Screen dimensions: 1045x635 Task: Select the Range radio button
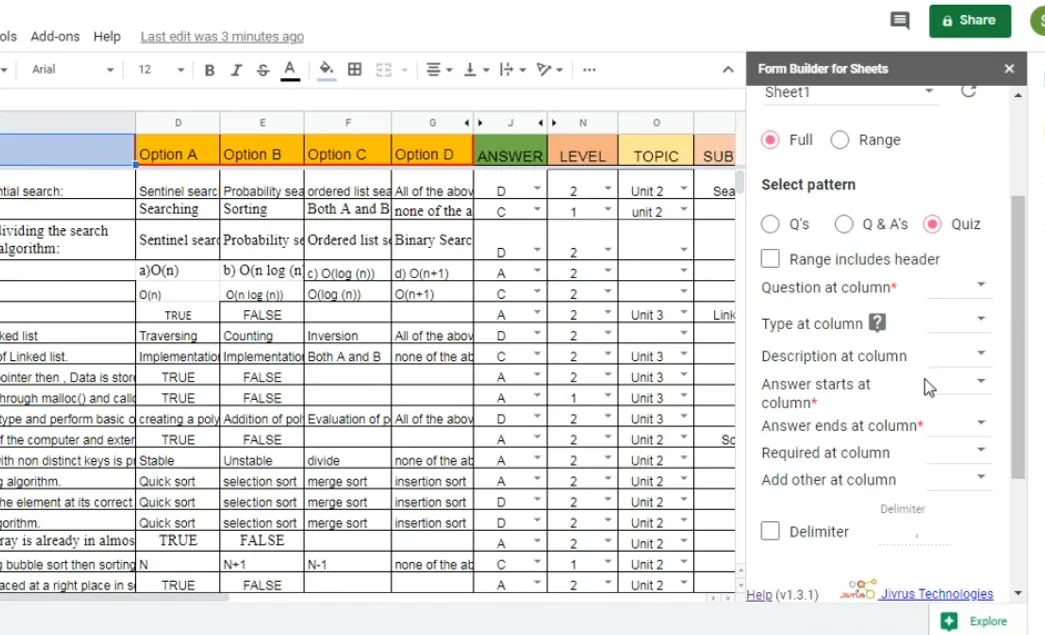point(840,140)
